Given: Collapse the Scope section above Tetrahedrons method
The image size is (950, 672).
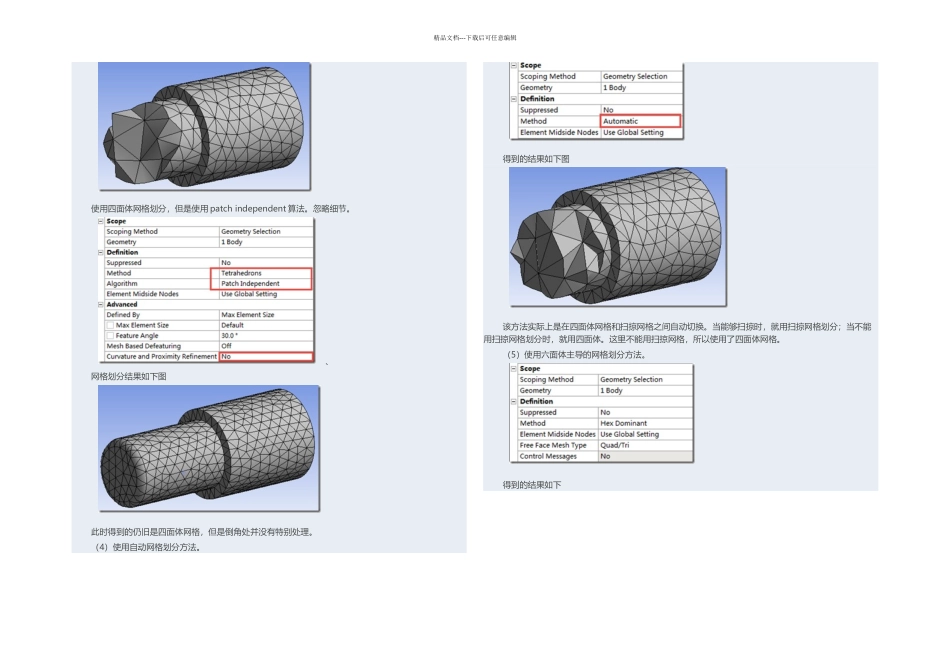Looking at the screenshot, I should coord(101,221).
